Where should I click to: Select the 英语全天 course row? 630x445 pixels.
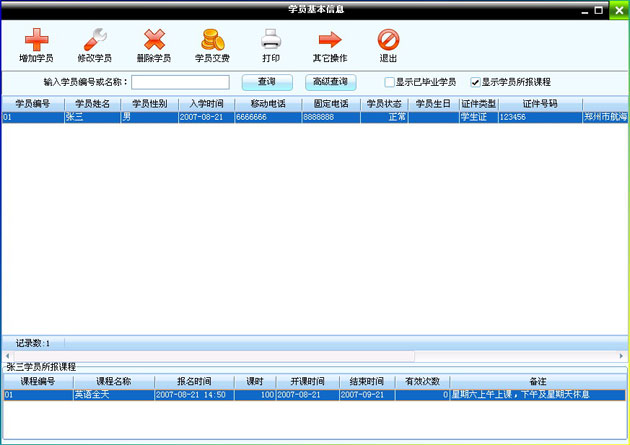(x=112, y=395)
